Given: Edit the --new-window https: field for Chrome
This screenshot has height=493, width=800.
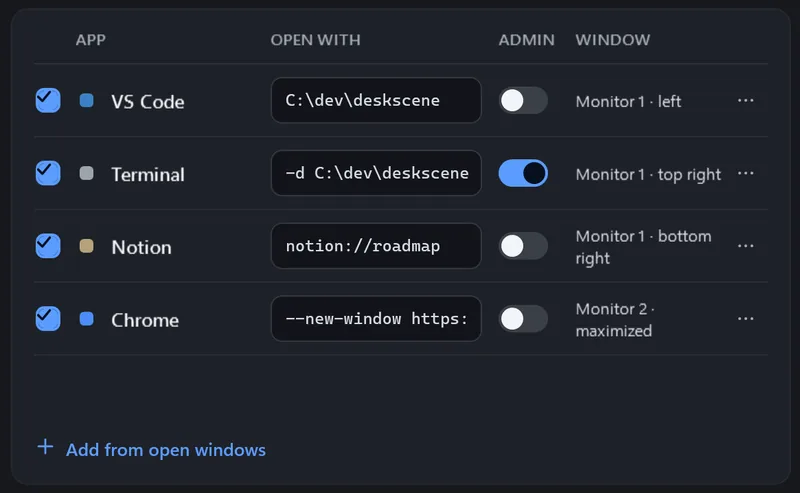Looking at the screenshot, I should point(376,319).
